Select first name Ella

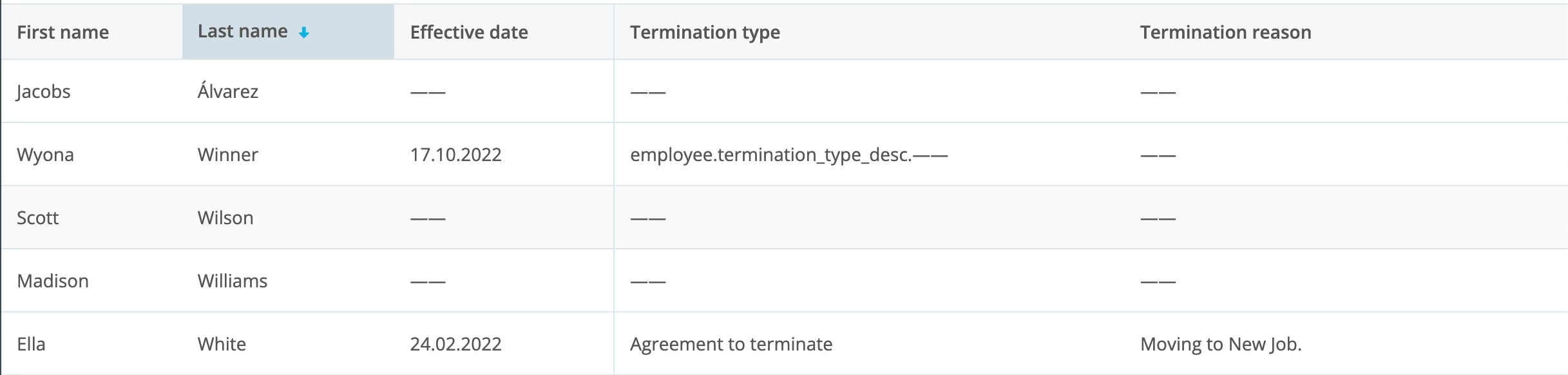click(x=31, y=344)
